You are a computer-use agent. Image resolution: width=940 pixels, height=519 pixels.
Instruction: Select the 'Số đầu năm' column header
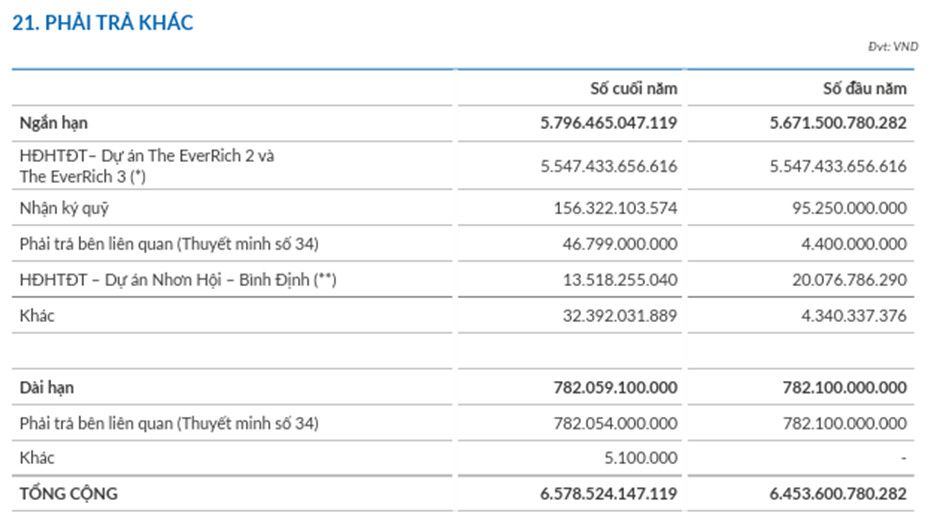(865, 88)
